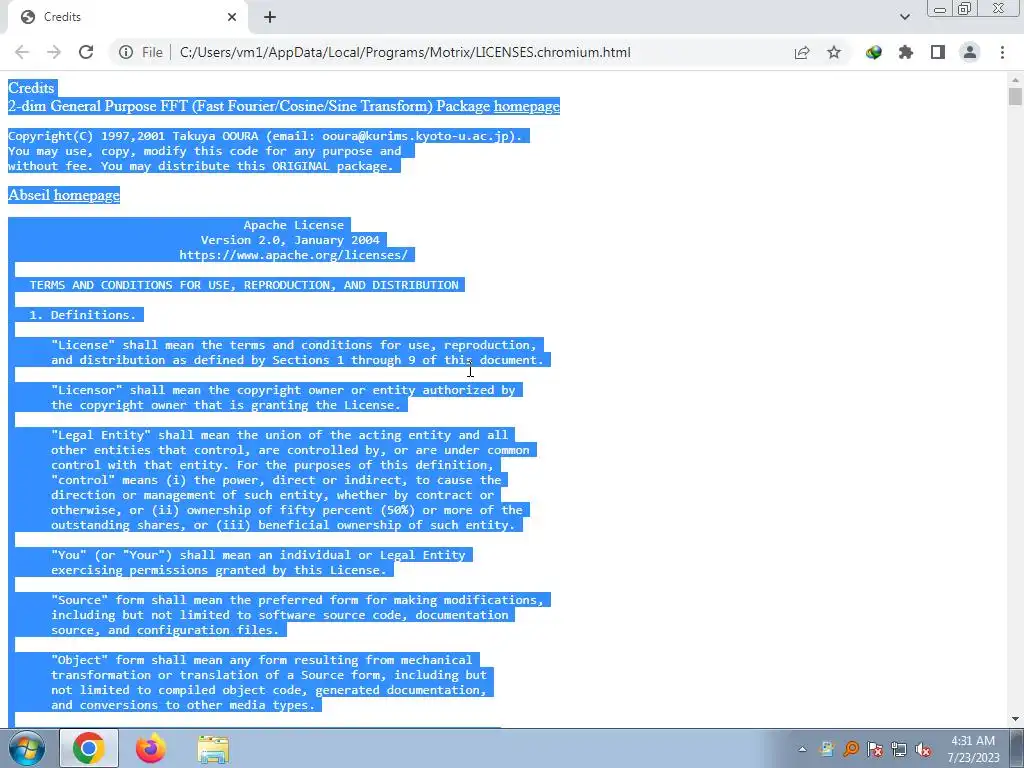Show hidden system tray icons
The height and width of the screenshot is (768, 1024).
click(802, 749)
